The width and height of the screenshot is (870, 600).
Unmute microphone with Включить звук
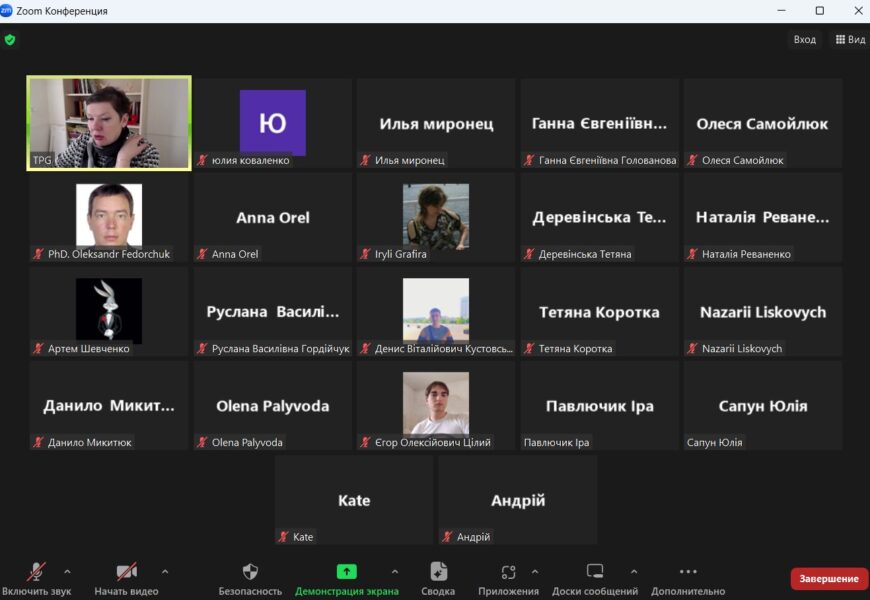[36, 578]
